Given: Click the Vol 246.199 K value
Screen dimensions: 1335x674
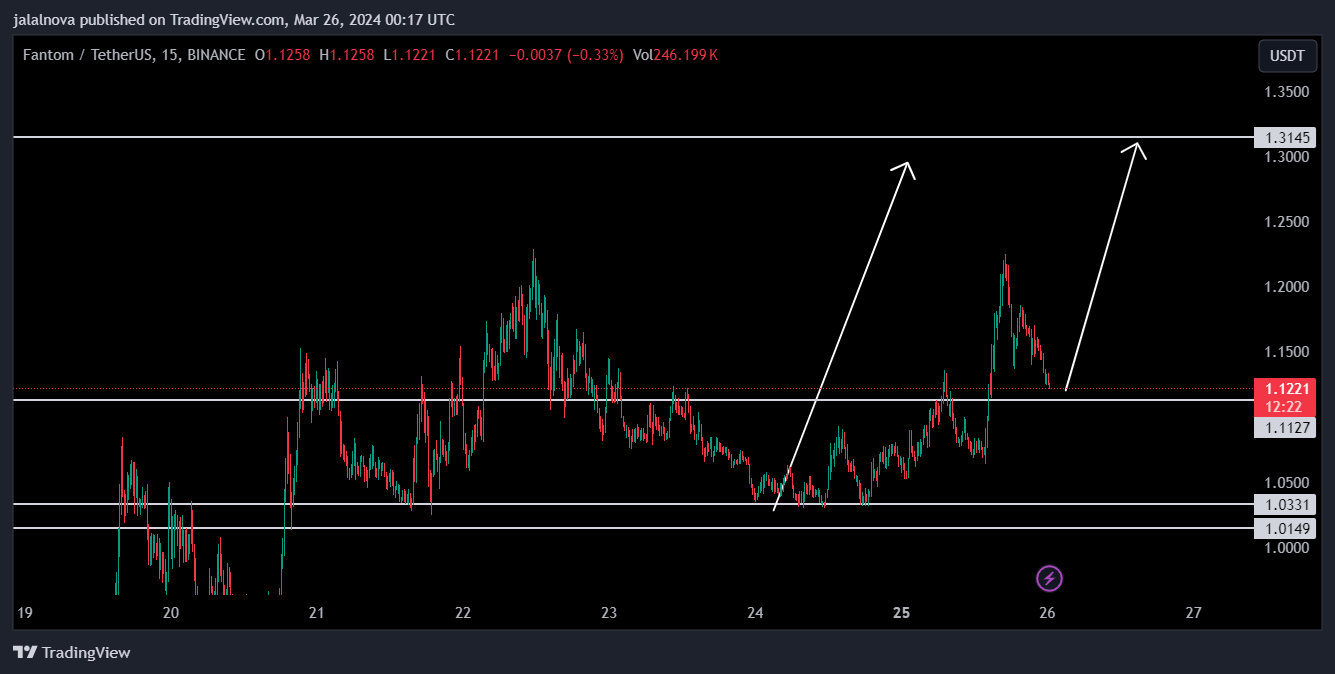Looking at the screenshot, I should tap(674, 55).
